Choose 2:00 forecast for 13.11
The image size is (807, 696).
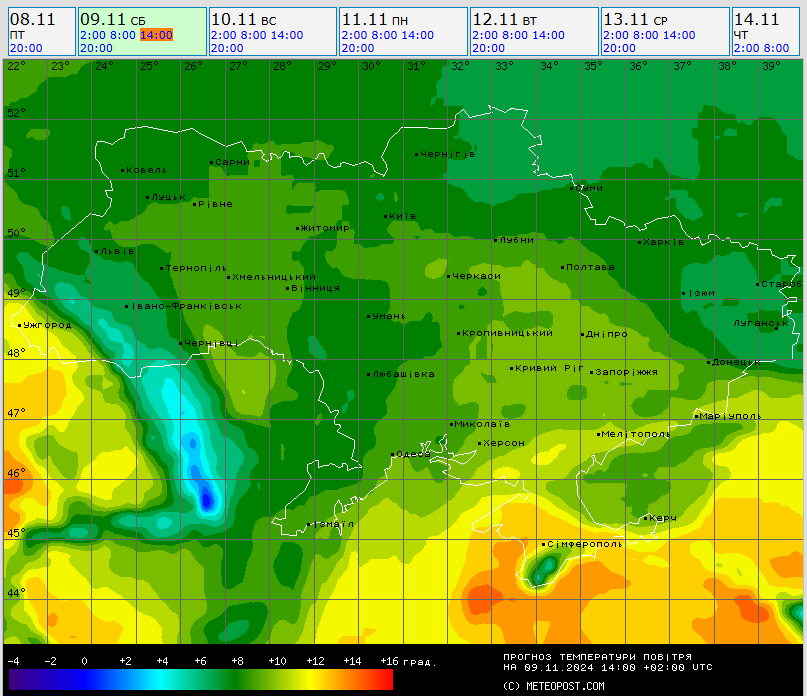(615, 35)
